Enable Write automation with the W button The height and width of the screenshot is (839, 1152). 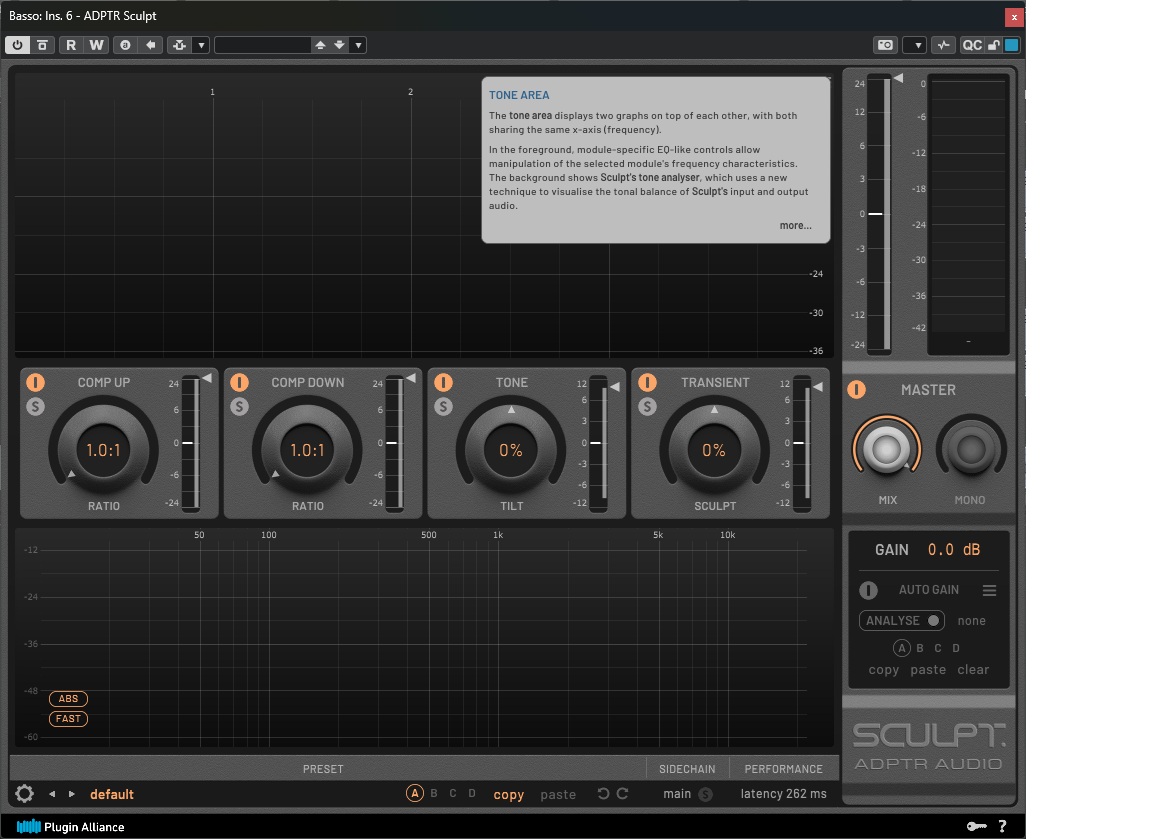(96, 44)
